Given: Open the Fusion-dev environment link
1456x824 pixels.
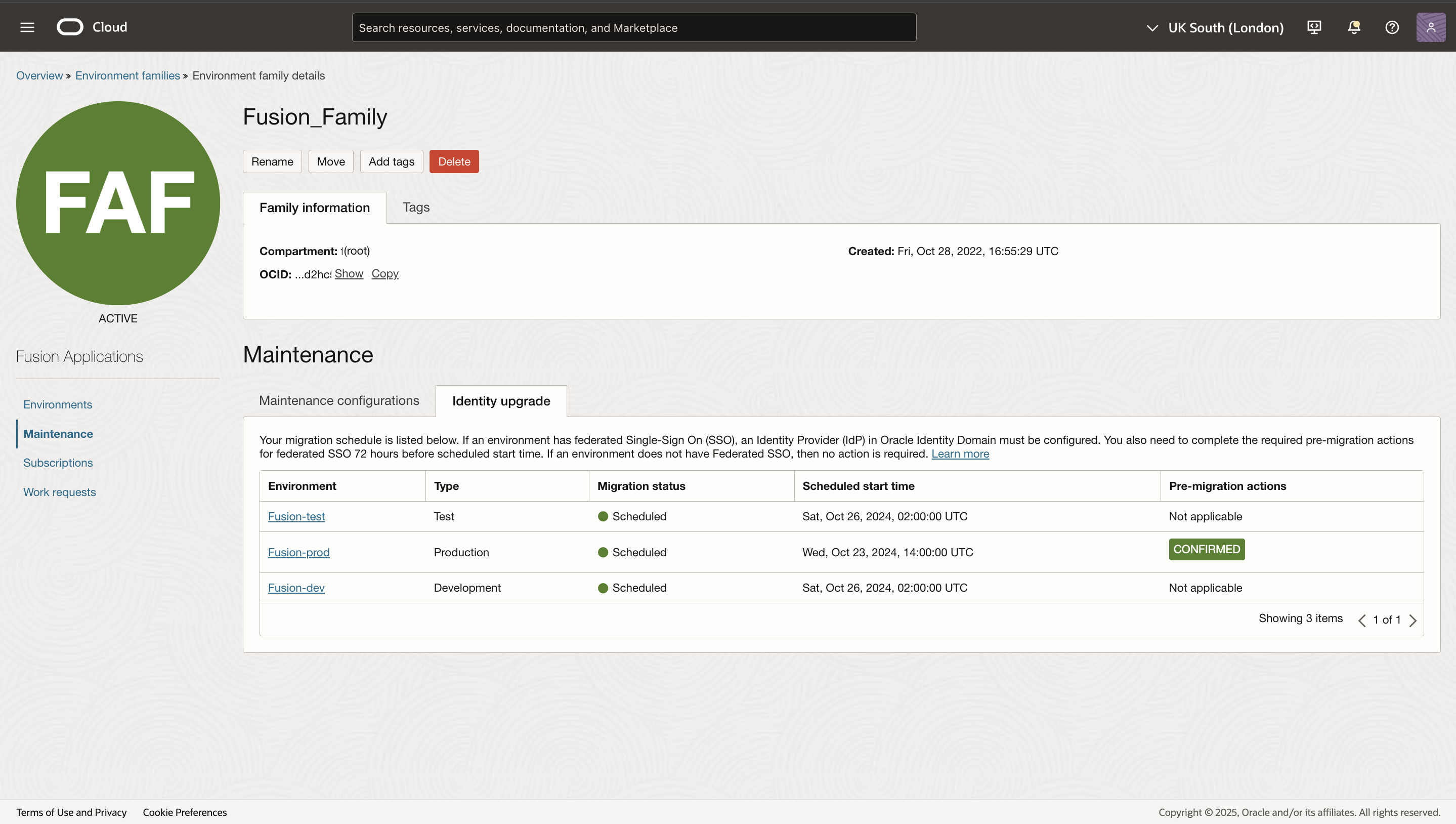Looking at the screenshot, I should tap(296, 588).
